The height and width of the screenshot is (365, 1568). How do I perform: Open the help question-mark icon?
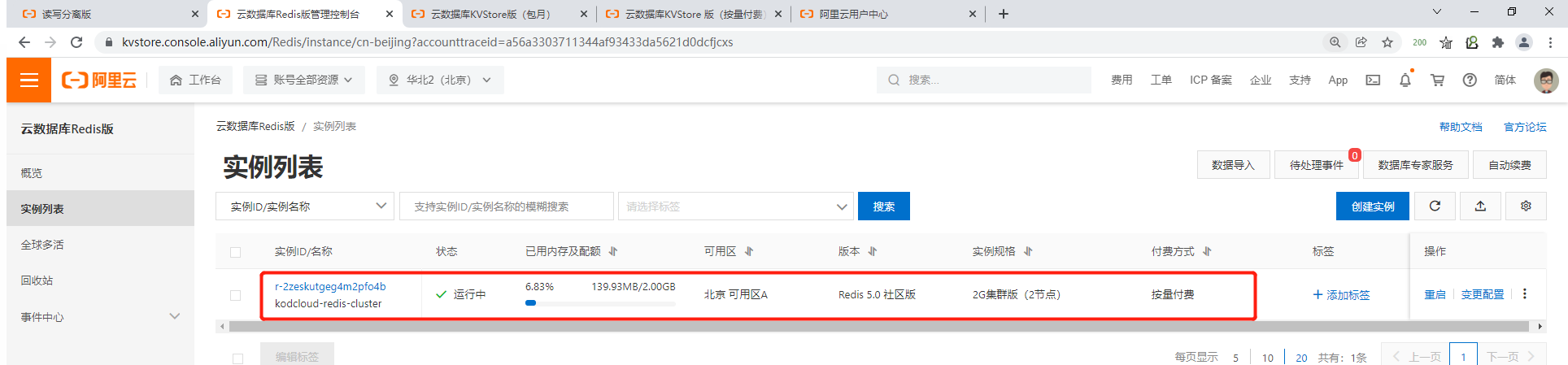coord(1470,80)
